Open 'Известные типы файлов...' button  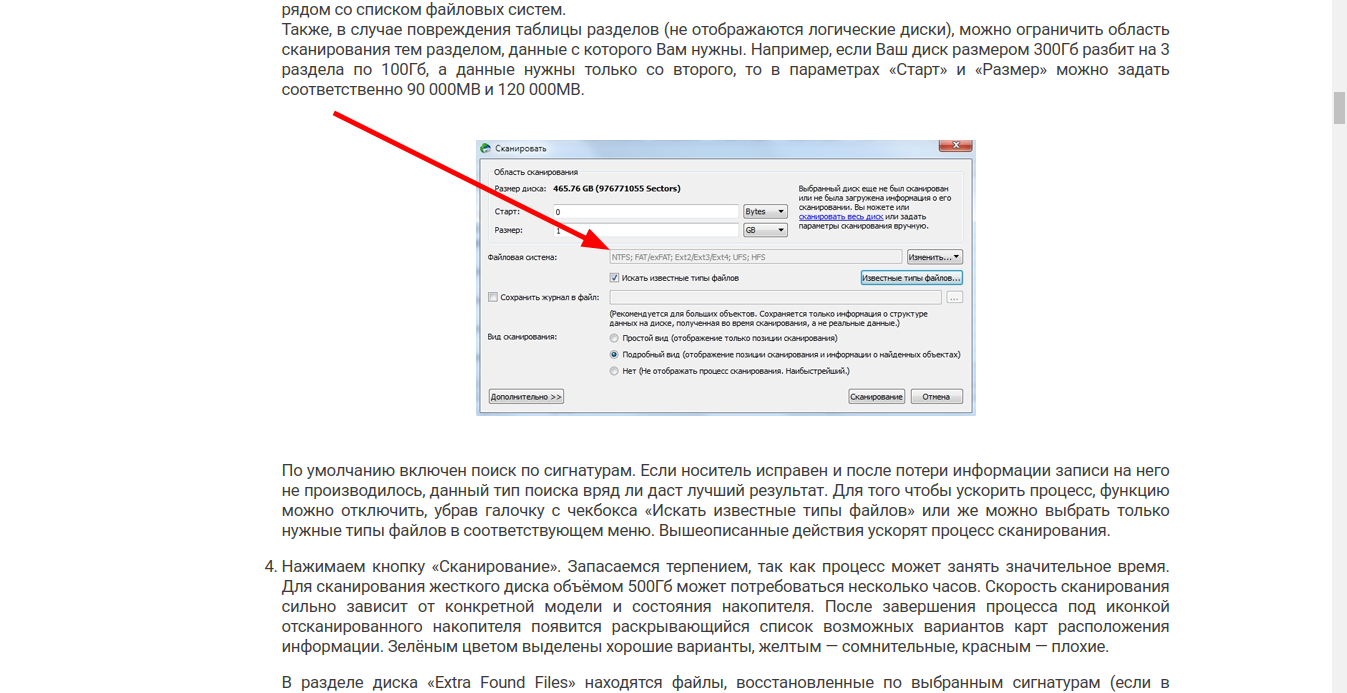[911, 278]
